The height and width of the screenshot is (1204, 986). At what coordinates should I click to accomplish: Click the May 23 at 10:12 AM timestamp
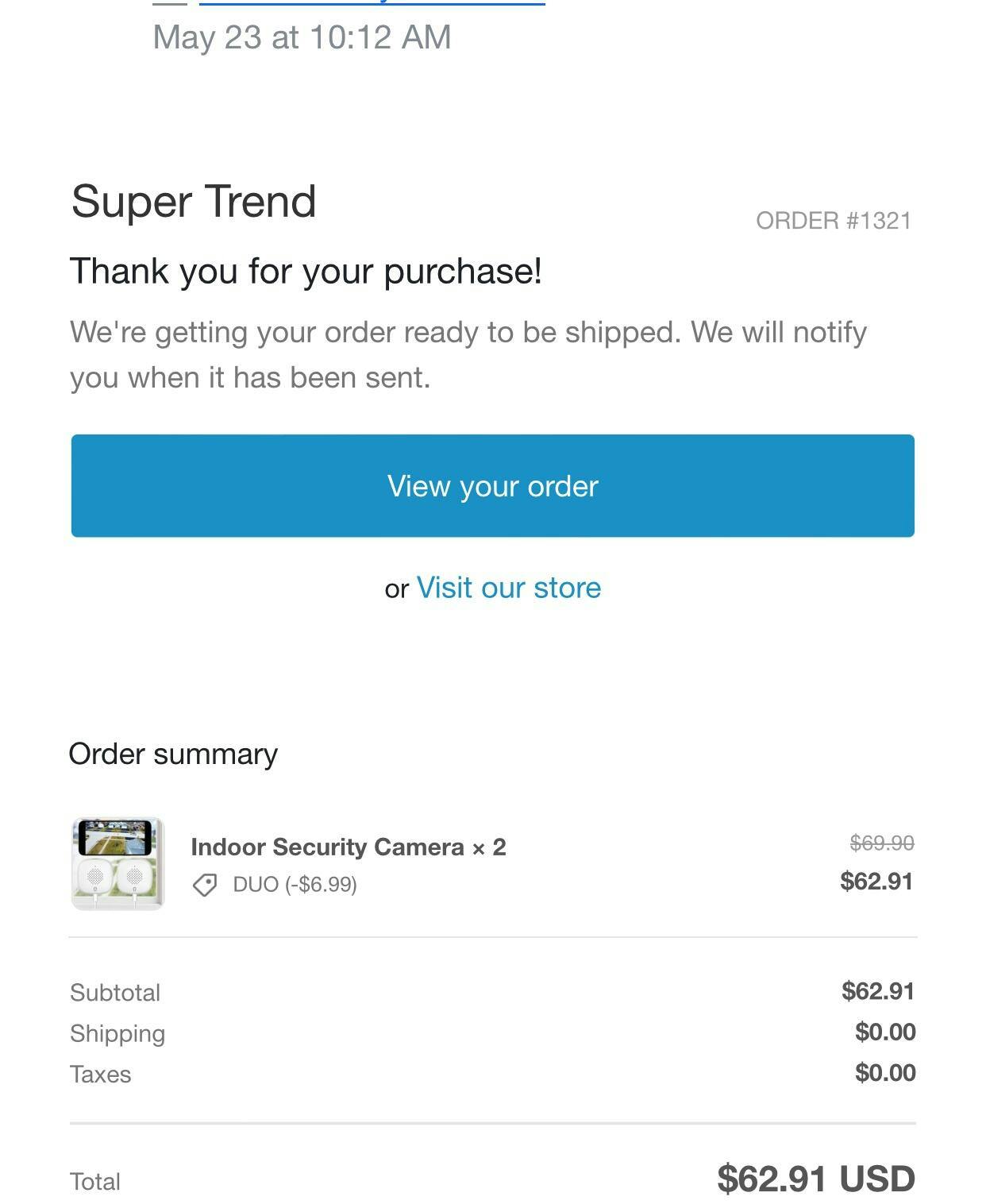pos(302,37)
